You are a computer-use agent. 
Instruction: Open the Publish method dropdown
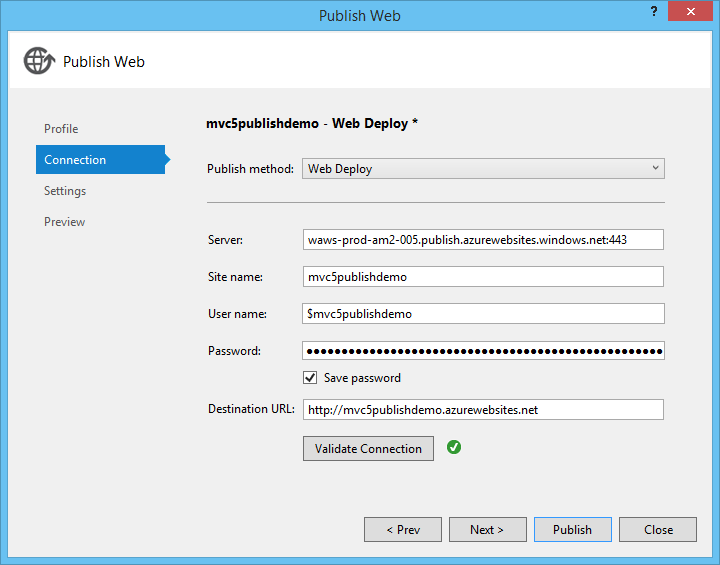[483, 169]
